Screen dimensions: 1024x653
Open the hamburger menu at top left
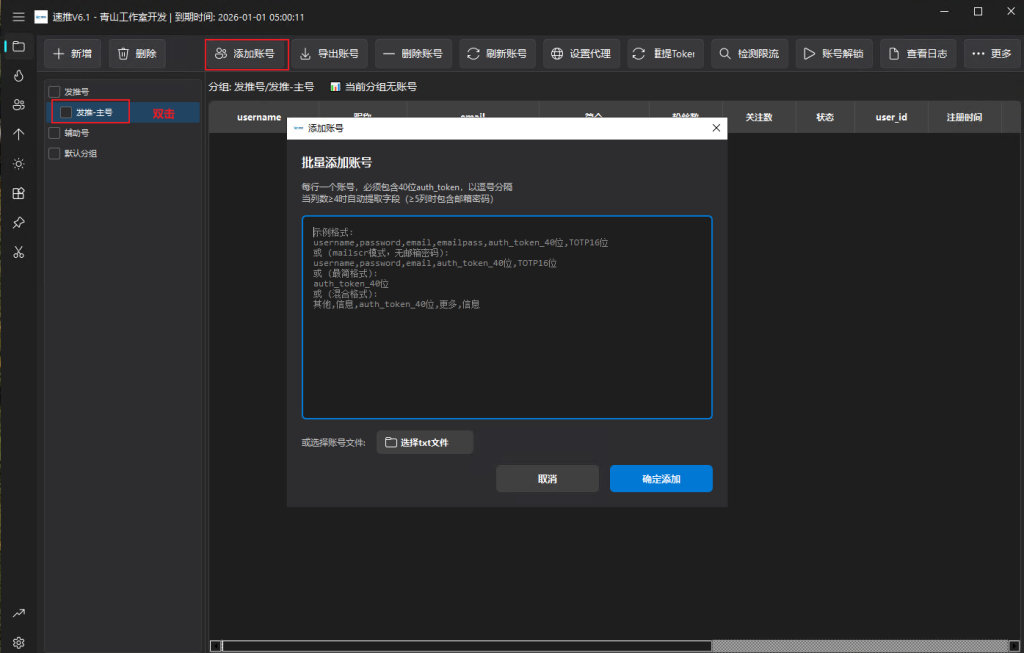18,15
